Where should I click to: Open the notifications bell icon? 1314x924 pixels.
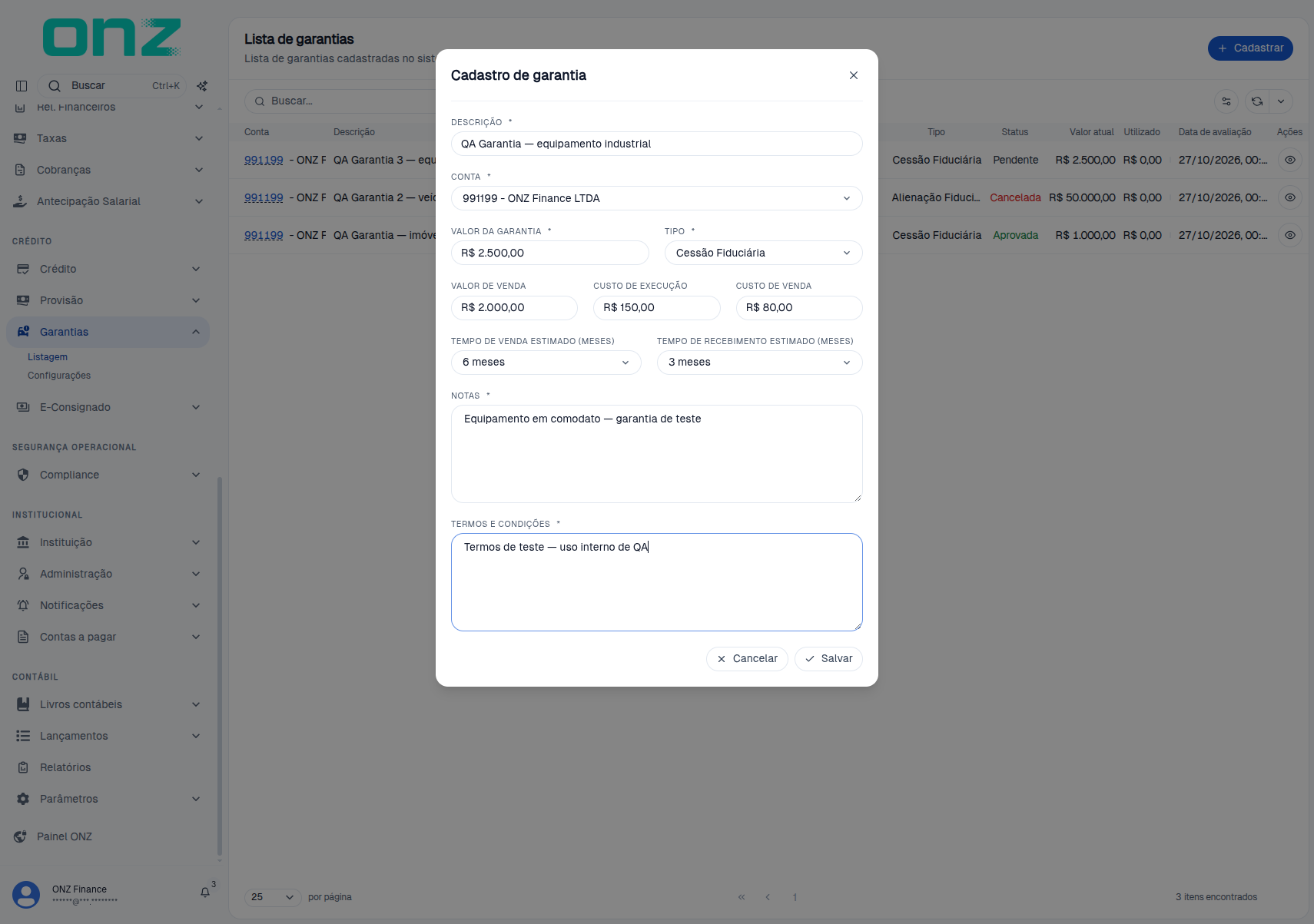point(205,893)
